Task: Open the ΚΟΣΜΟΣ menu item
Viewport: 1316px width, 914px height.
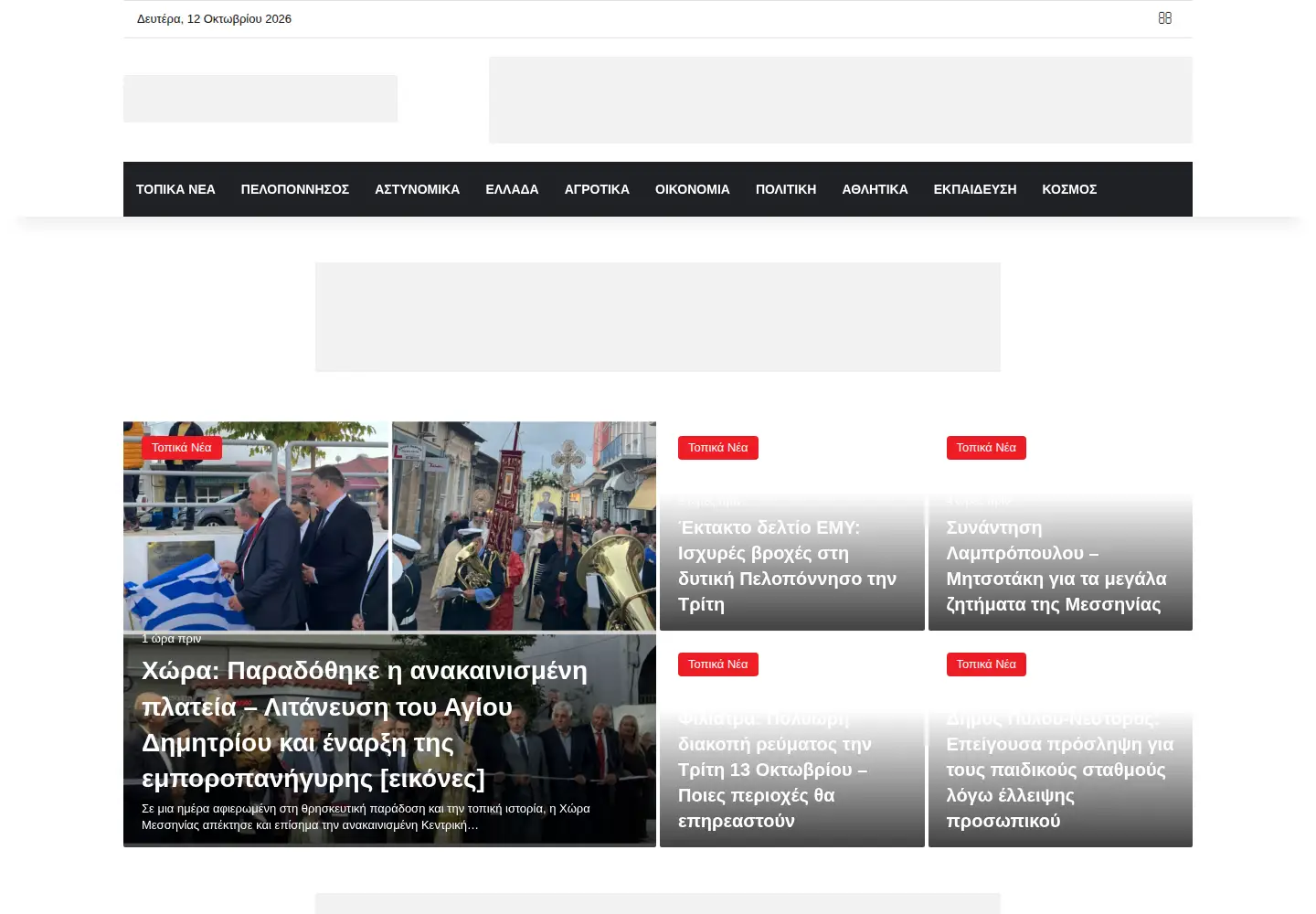Action: click(x=1069, y=189)
